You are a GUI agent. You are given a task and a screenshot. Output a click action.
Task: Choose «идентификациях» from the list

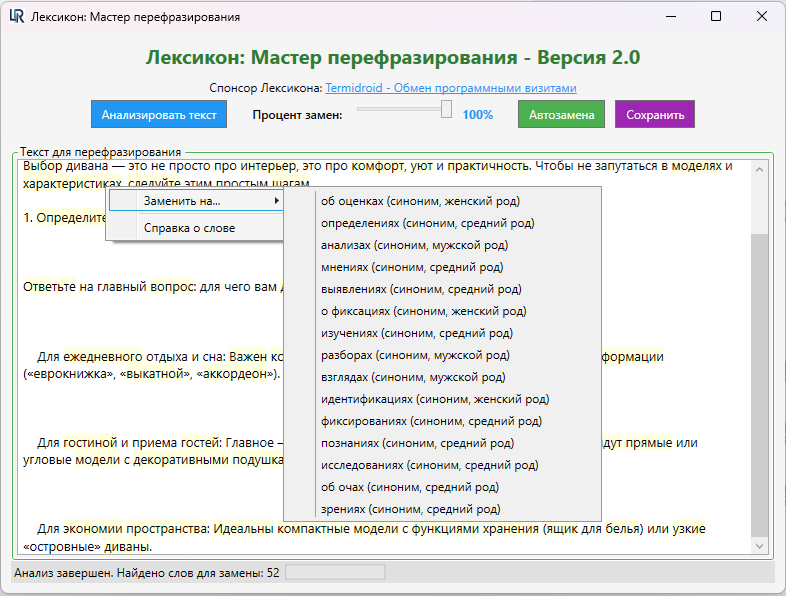435,399
